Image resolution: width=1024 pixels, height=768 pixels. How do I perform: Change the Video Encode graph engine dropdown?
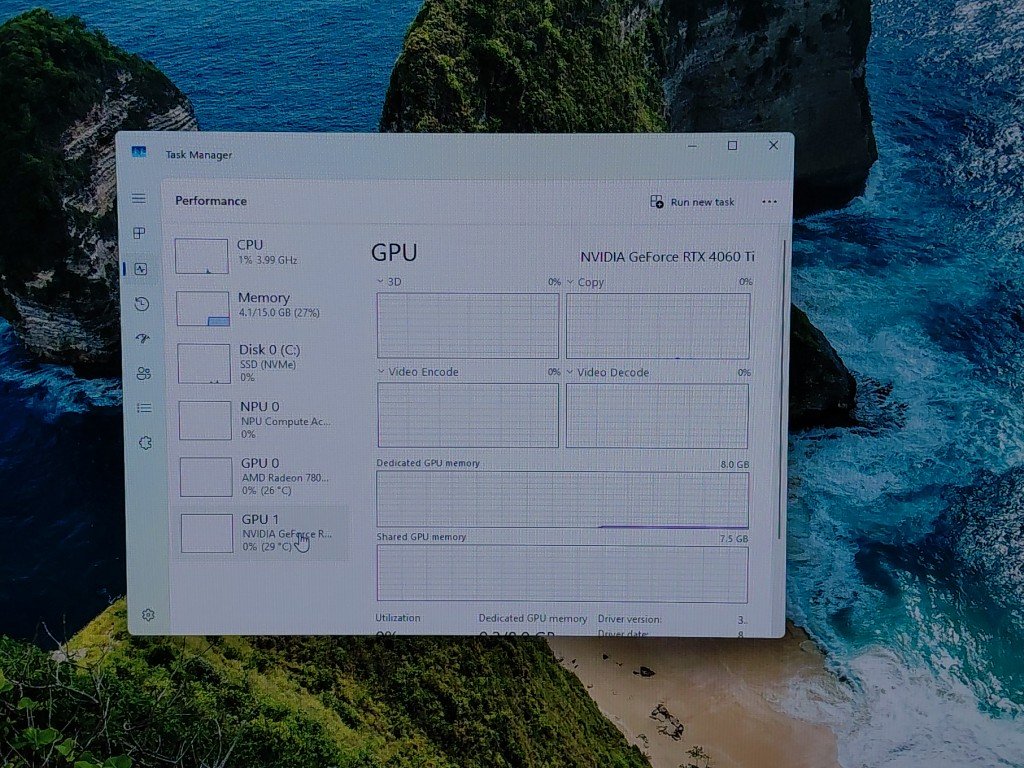(382, 372)
